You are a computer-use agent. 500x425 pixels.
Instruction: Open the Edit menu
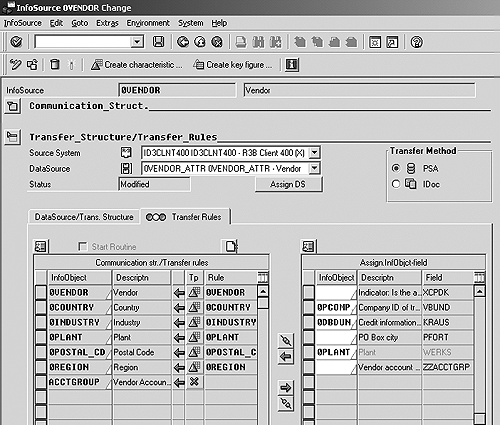tap(56, 23)
